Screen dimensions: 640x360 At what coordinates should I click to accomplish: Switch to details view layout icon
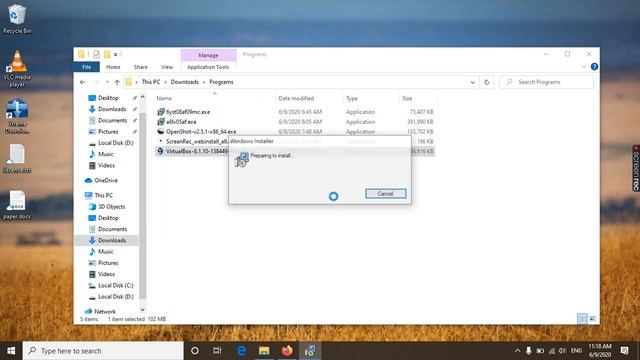click(582, 318)
